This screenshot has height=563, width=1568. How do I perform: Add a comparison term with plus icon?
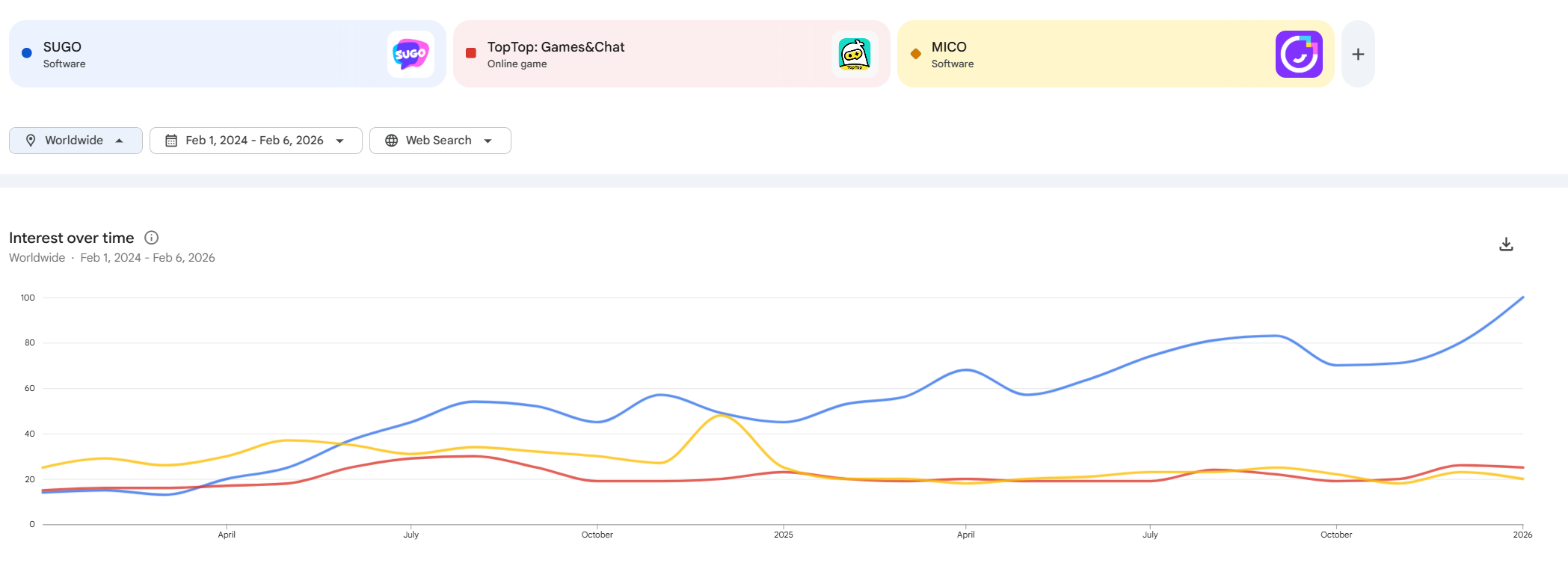point(1358,54)
